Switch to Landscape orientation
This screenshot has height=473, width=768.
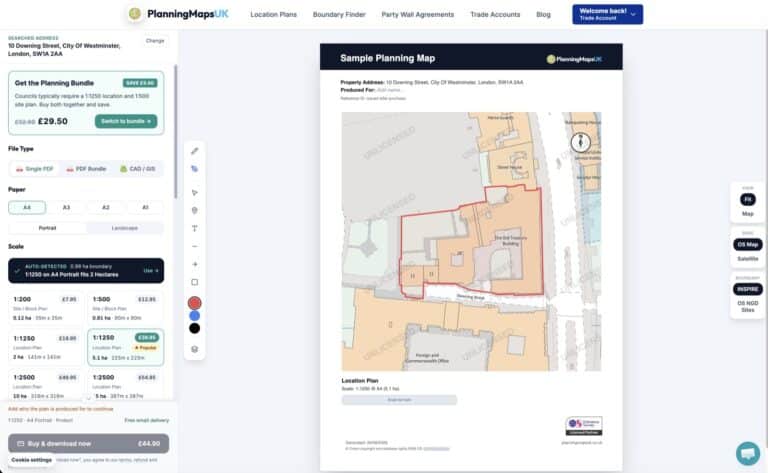pos(124,228)
